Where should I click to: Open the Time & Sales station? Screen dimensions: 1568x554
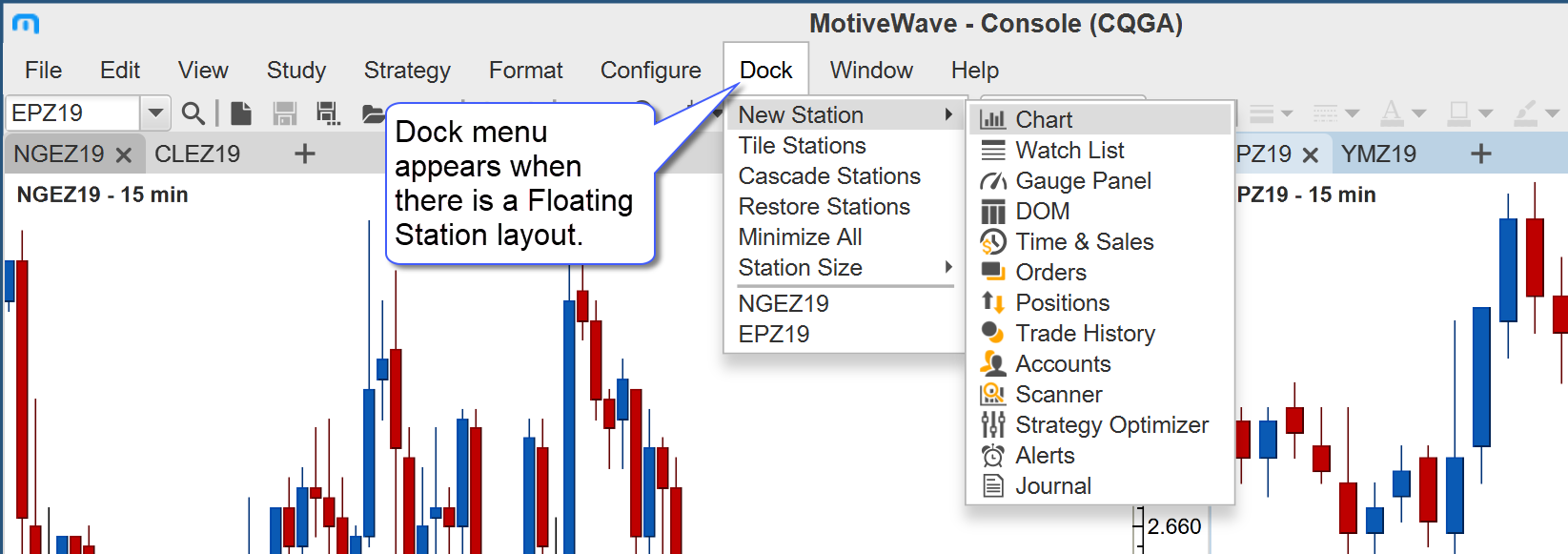(x=1084, y=241)
